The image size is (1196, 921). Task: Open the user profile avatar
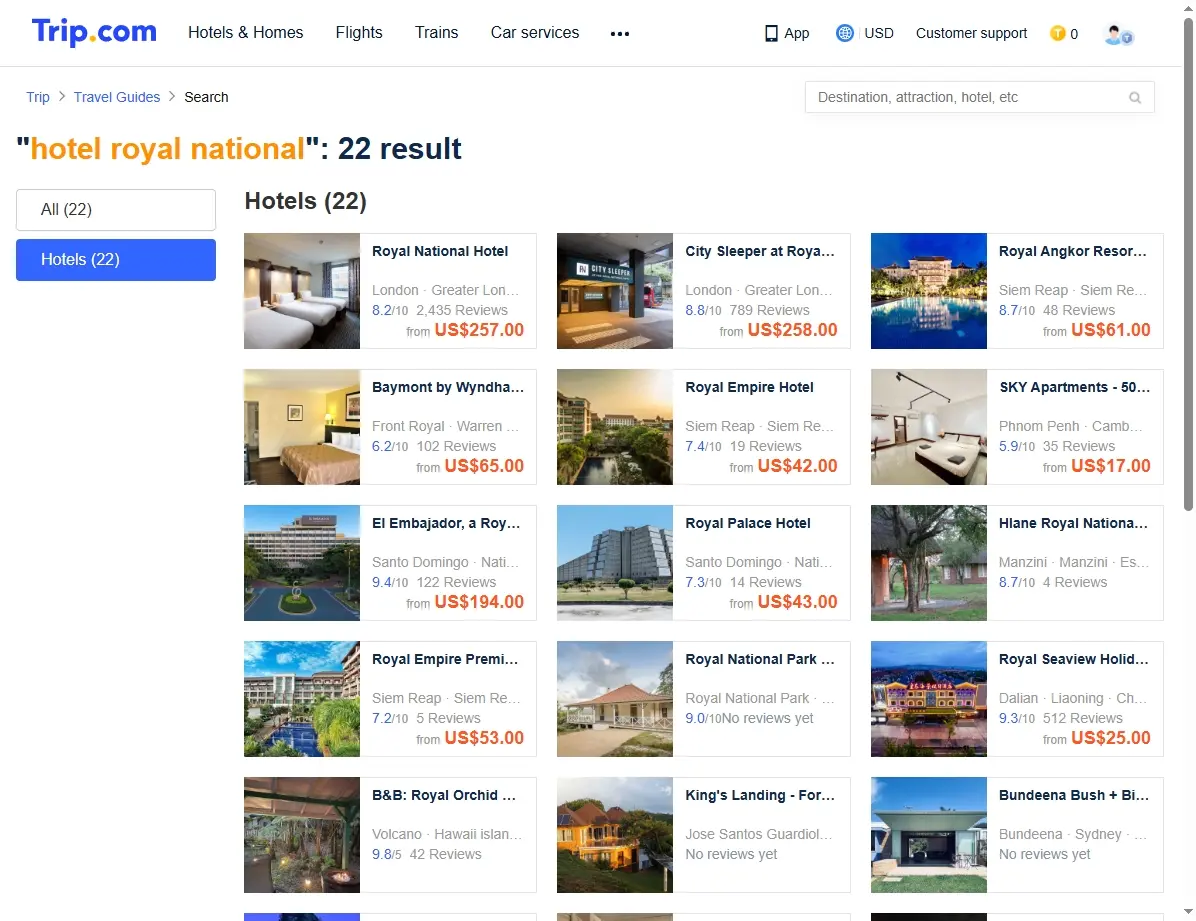click(1119, 34)
